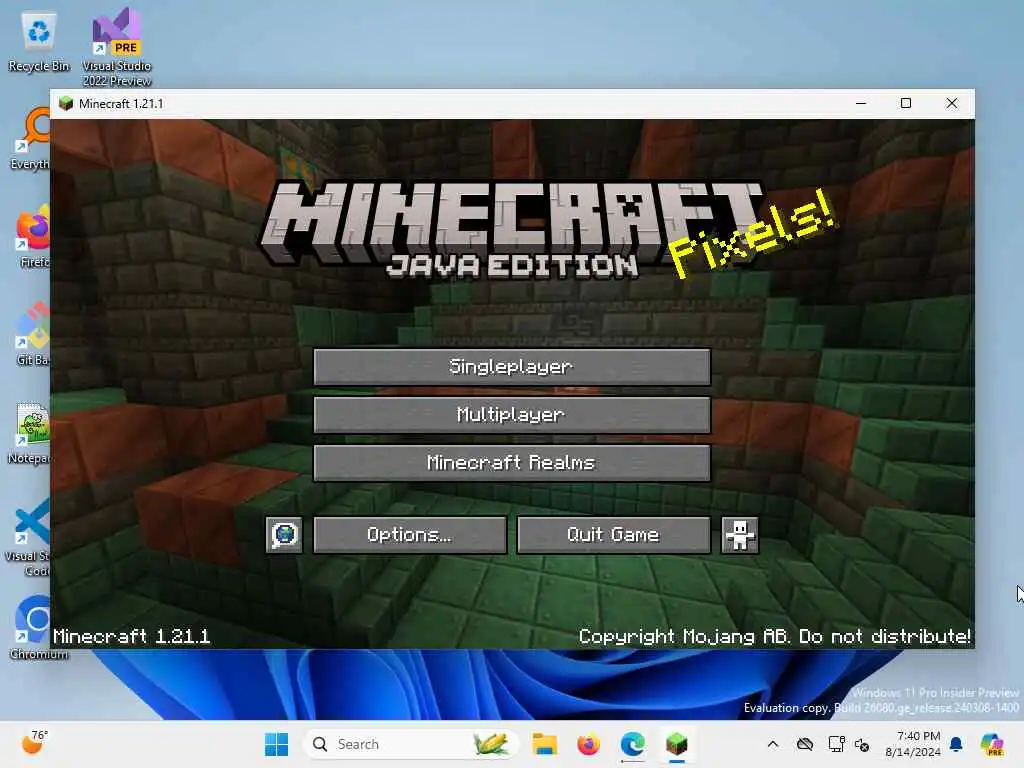Screen dimensions: 1024x768
Task: Minimize the Minecraft window
Action: [861, 103]
